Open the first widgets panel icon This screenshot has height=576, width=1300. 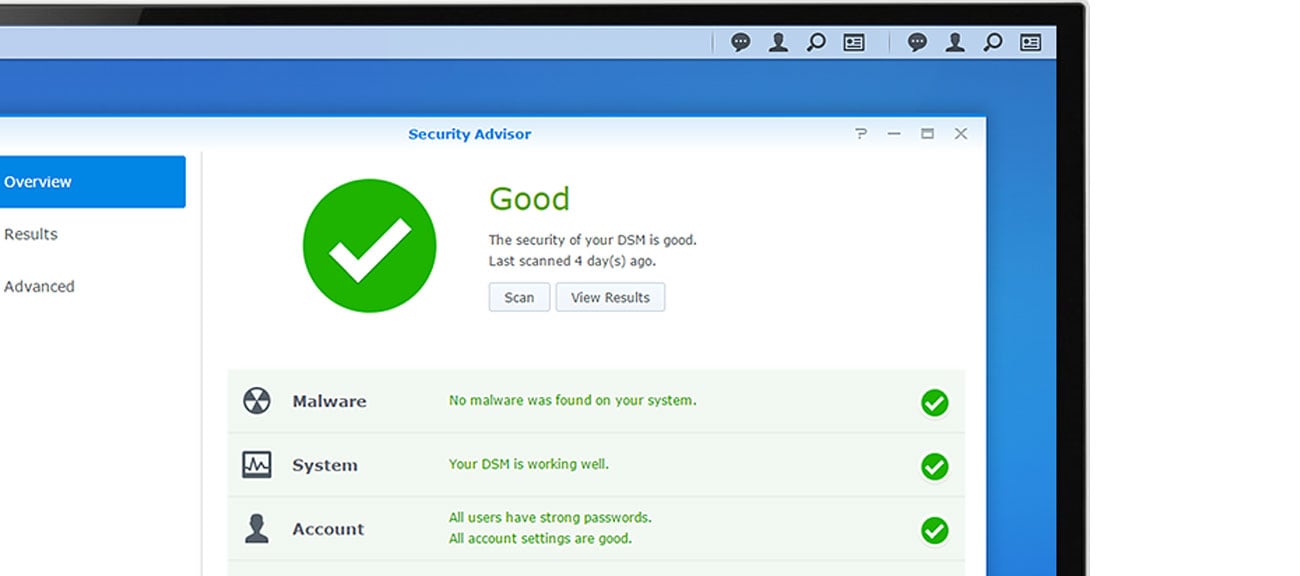tap(854, 42)
